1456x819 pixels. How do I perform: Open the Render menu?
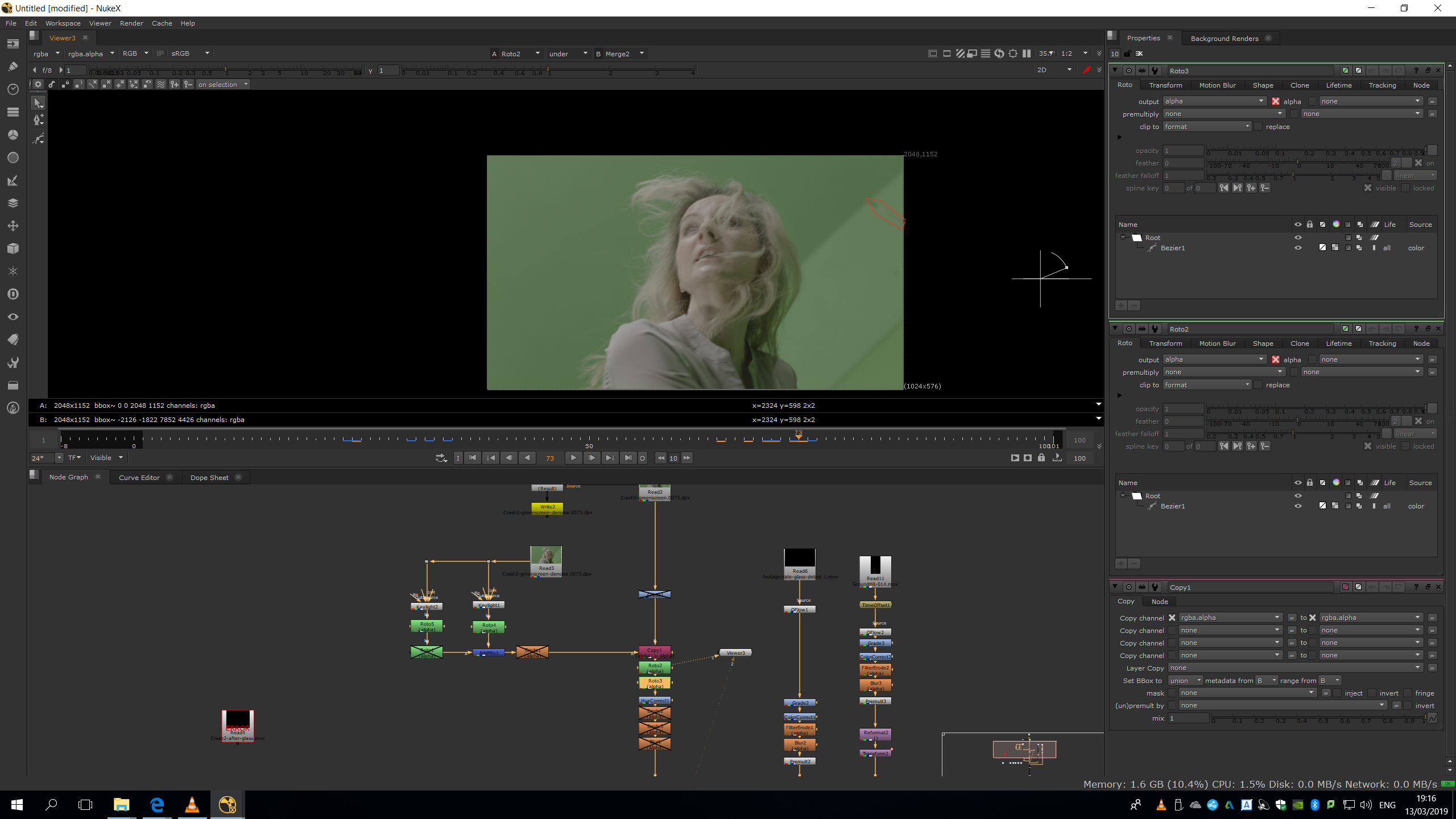131,23
